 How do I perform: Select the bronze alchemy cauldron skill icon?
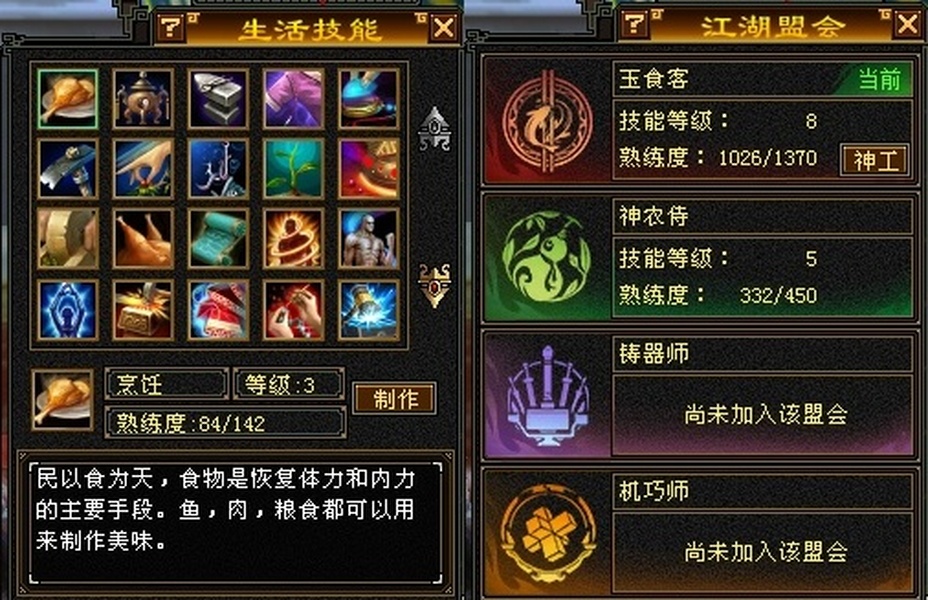(143, 99)
